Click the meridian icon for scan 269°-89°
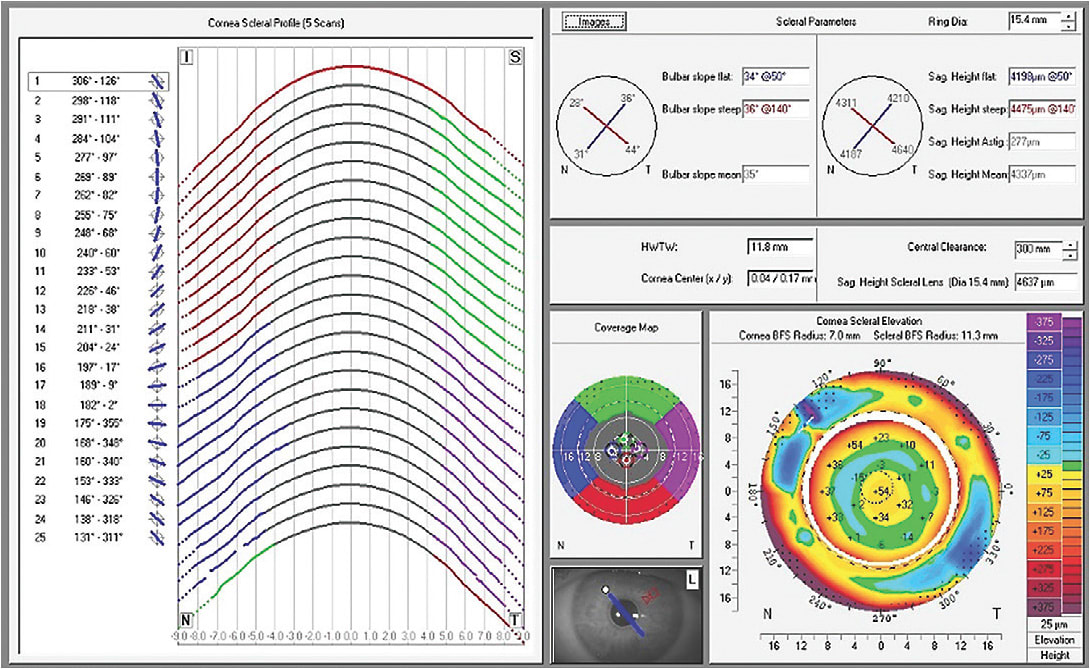Image resolution: width=1090 pixels, height=669 pixels. click(158, 177)
